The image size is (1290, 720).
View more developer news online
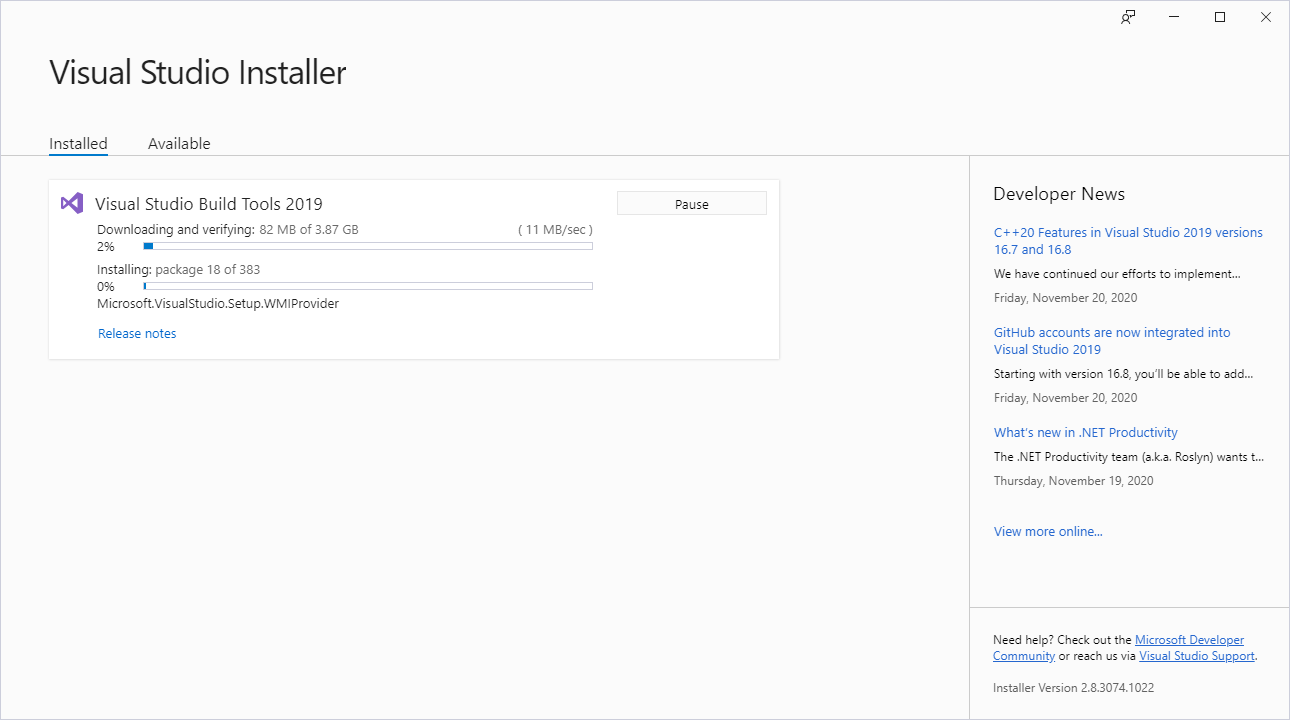(x=1048, y=531)
